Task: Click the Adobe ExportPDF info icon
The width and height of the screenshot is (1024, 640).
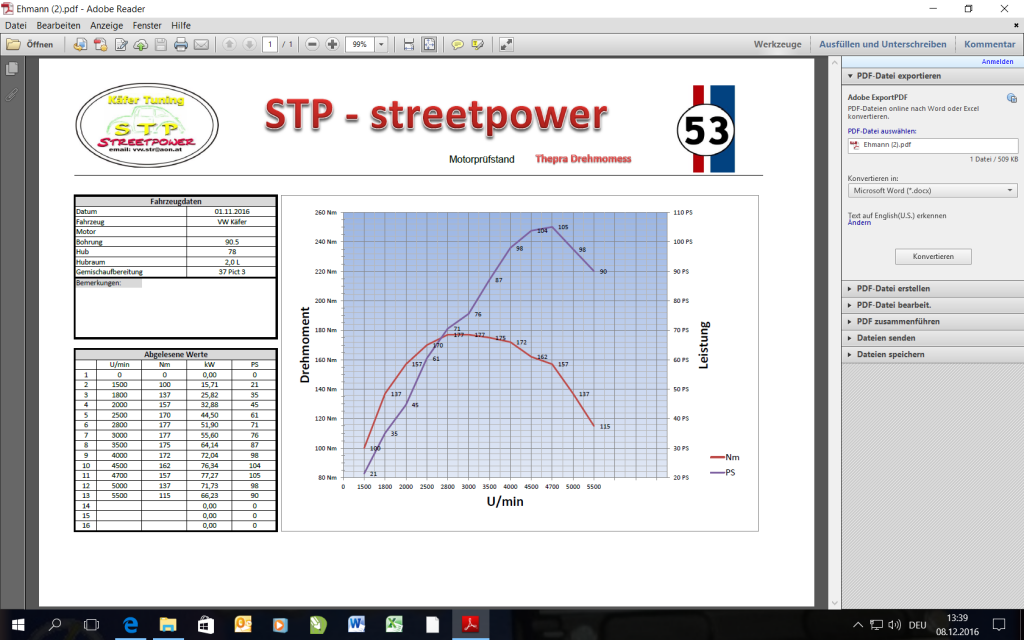Action: (1012, 98)
